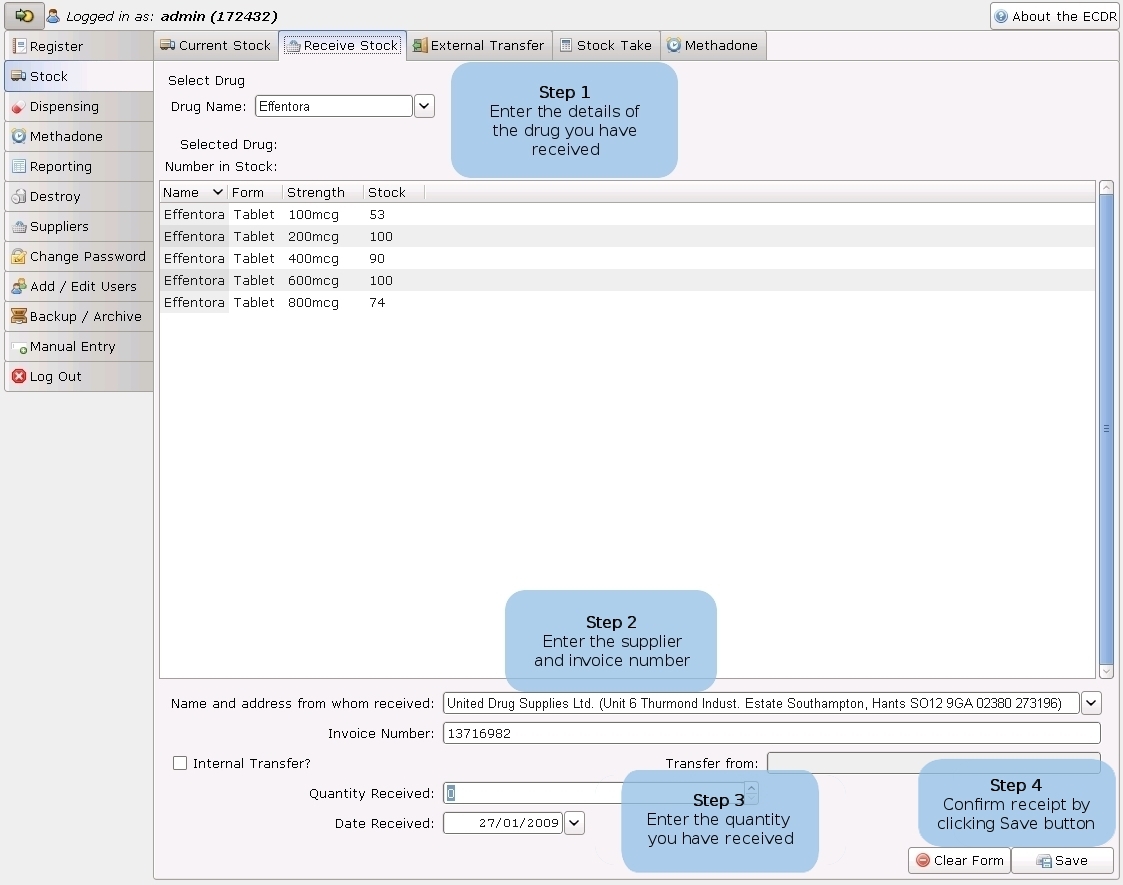Click Log Out in sidebar
1123x885 pixels.
click(x=55, y=377)
